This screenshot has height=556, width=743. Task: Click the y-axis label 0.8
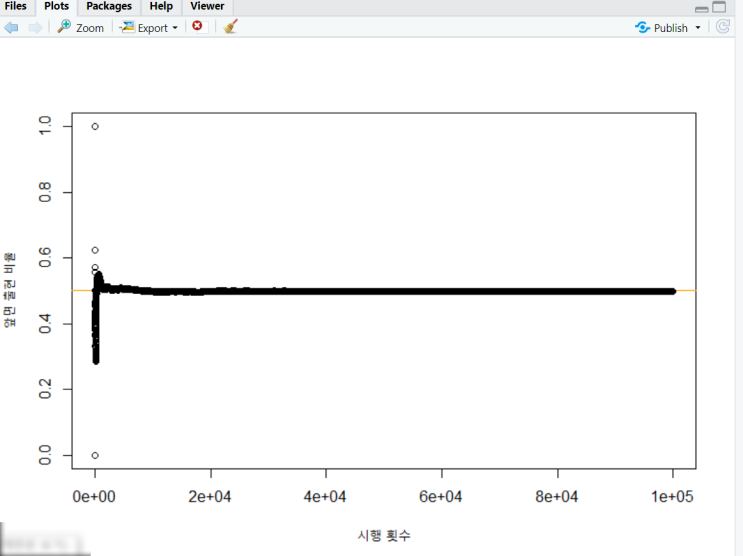(x=45, y=192)
